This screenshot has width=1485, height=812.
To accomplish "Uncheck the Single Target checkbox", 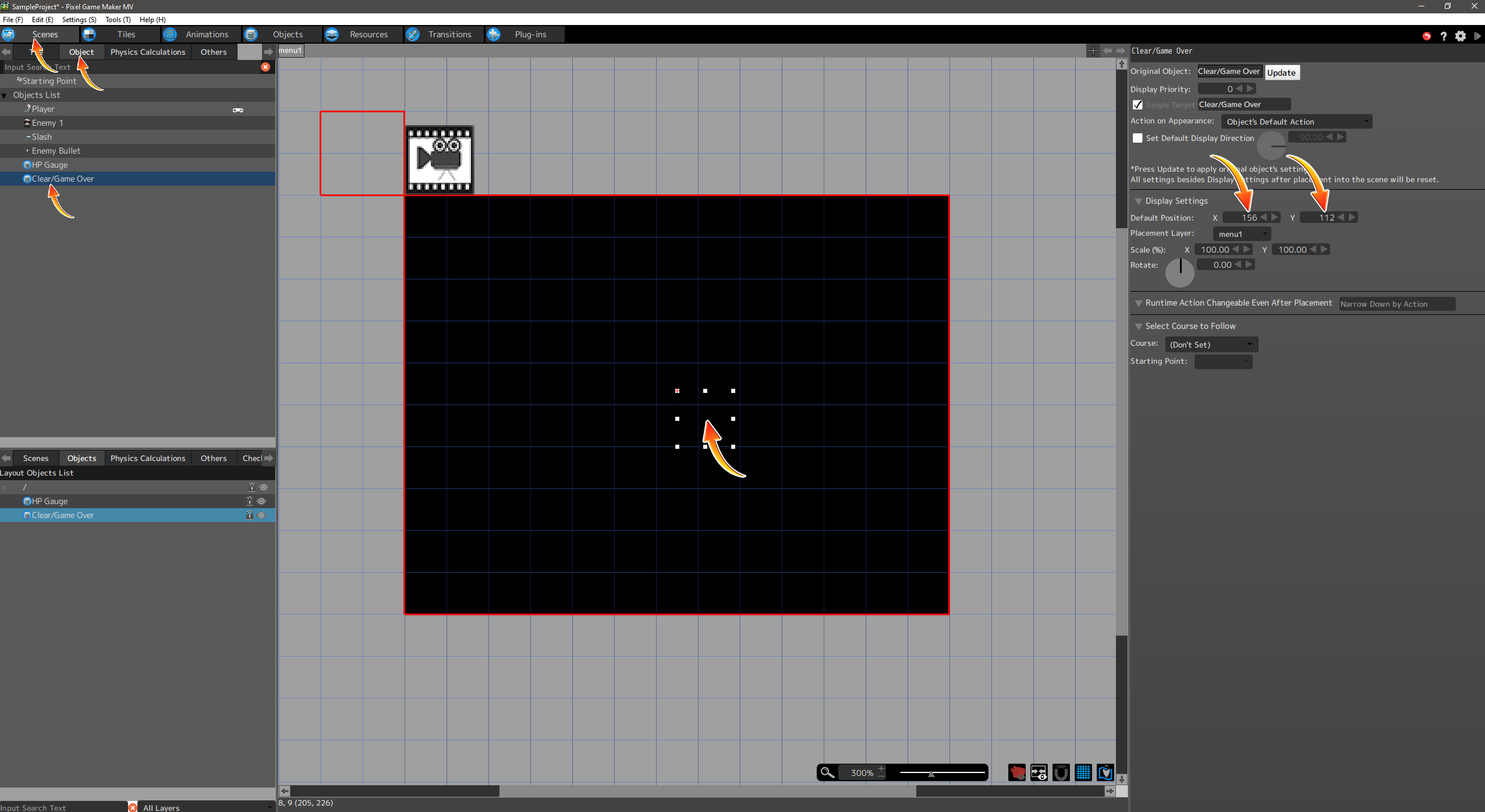I will pos(1137,105).
